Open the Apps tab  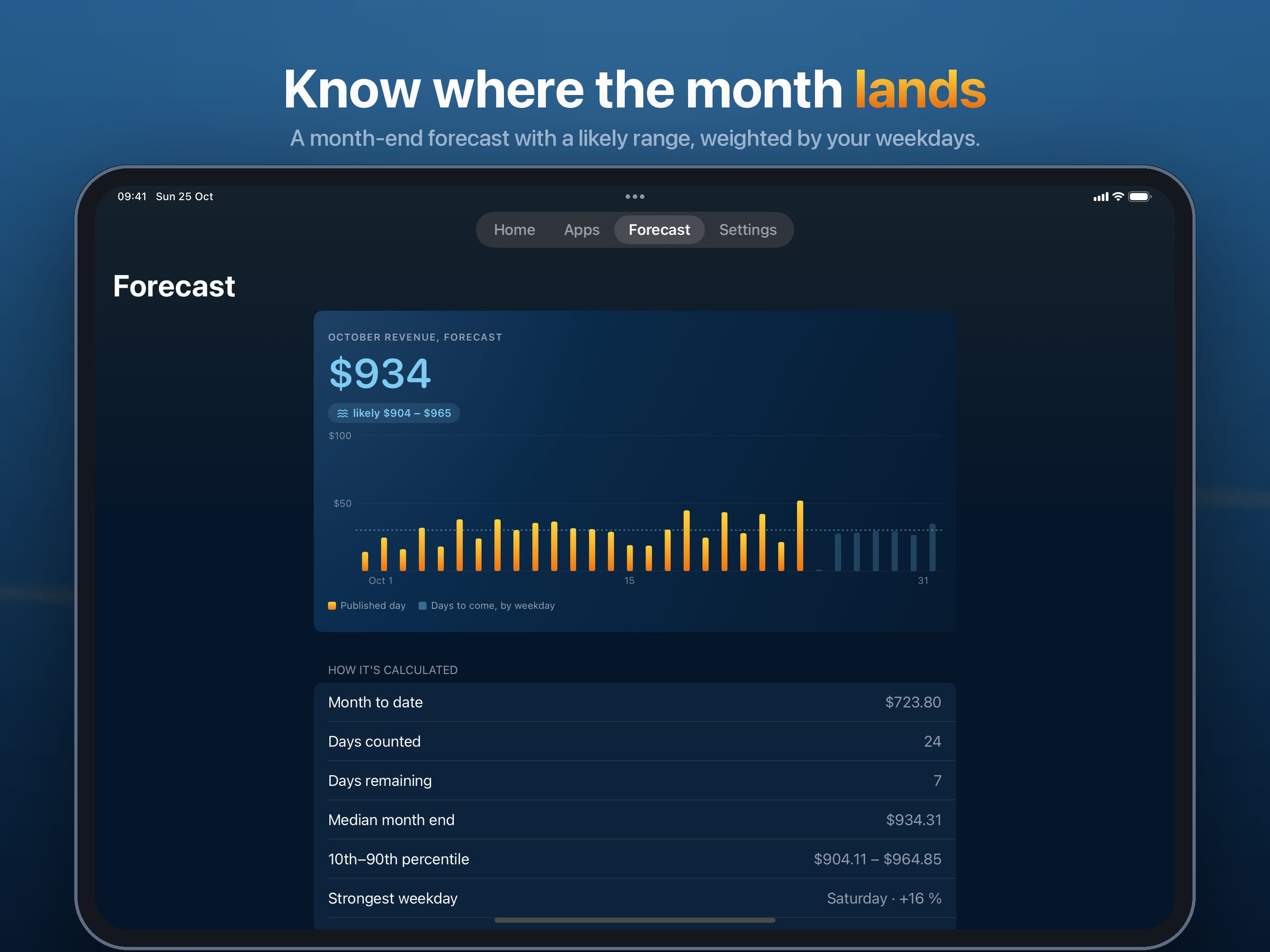tap(581, 230)
